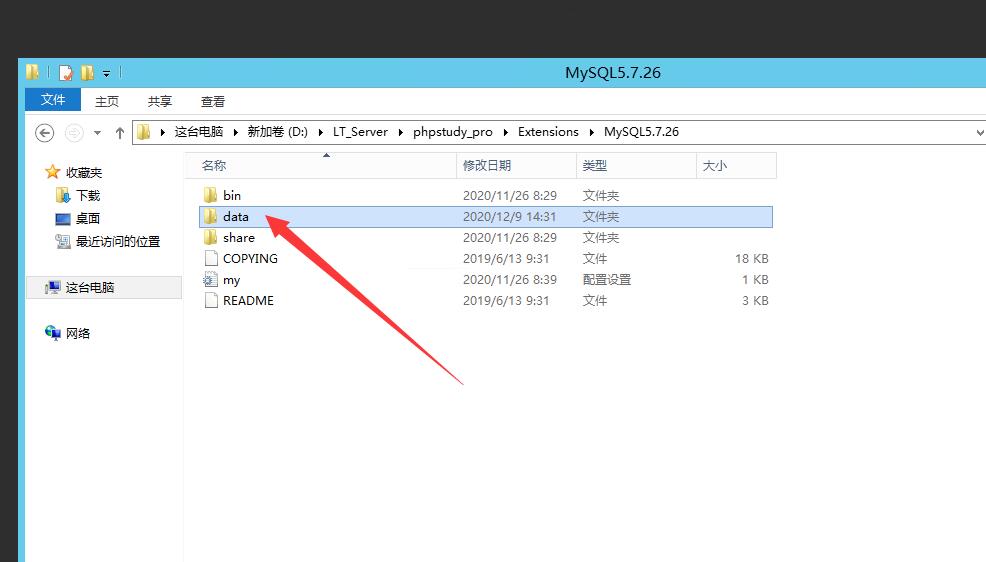Open recent locations dropdown arrow
This screenshot has width=986, height=562.
(x=97, y=133)
